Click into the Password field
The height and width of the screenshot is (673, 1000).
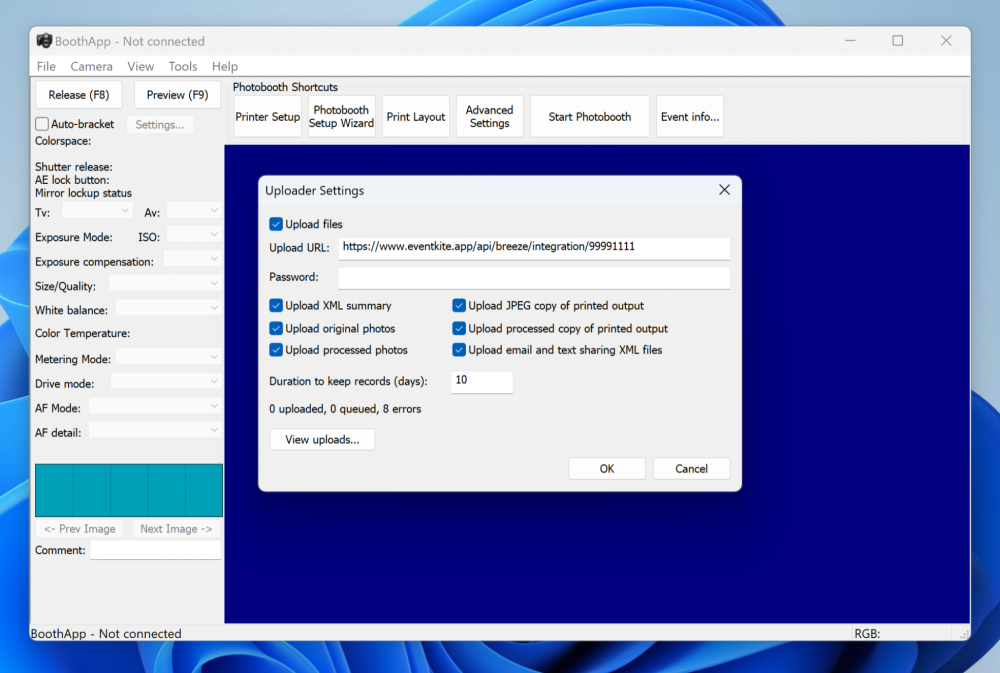point(534,278)
